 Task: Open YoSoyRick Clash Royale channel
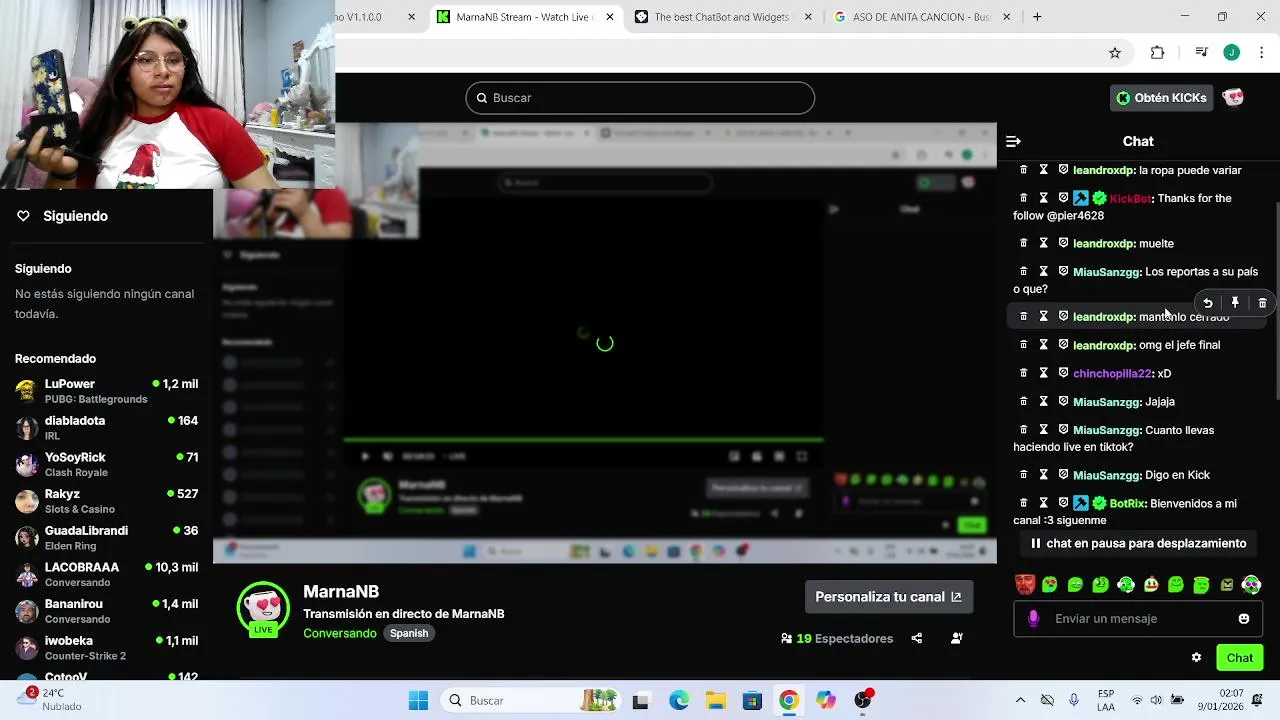(x=106, y=465)
